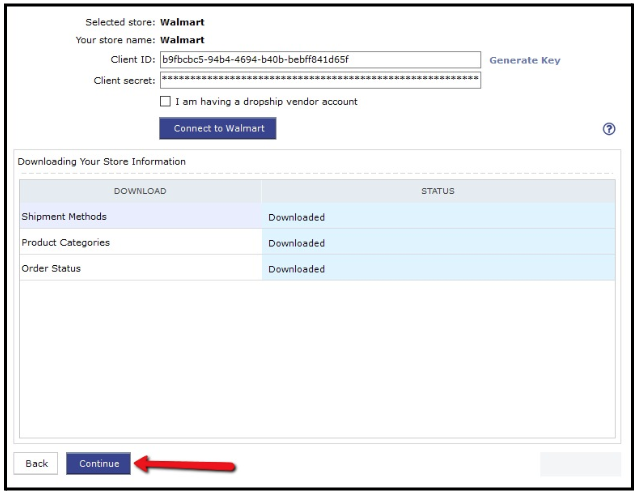Screen dimensions: 637x494
Task: Click the greyed-out blank button at bottom right
Action: click(x=580, y=463)
